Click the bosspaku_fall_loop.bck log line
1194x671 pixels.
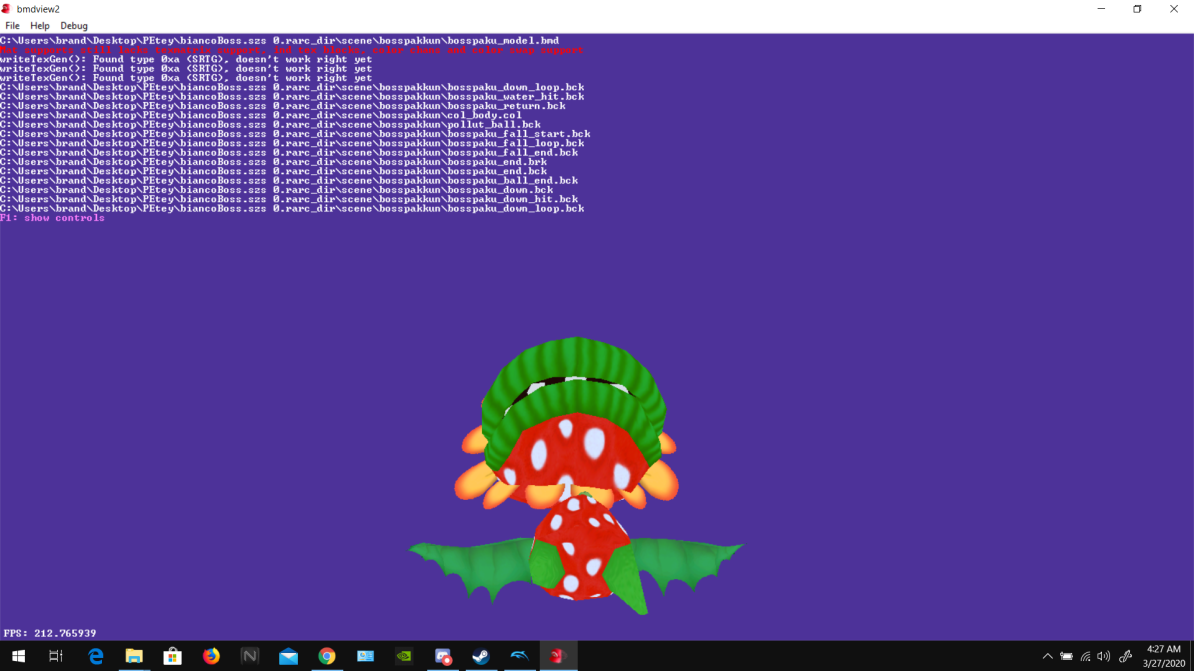(292, 143)
